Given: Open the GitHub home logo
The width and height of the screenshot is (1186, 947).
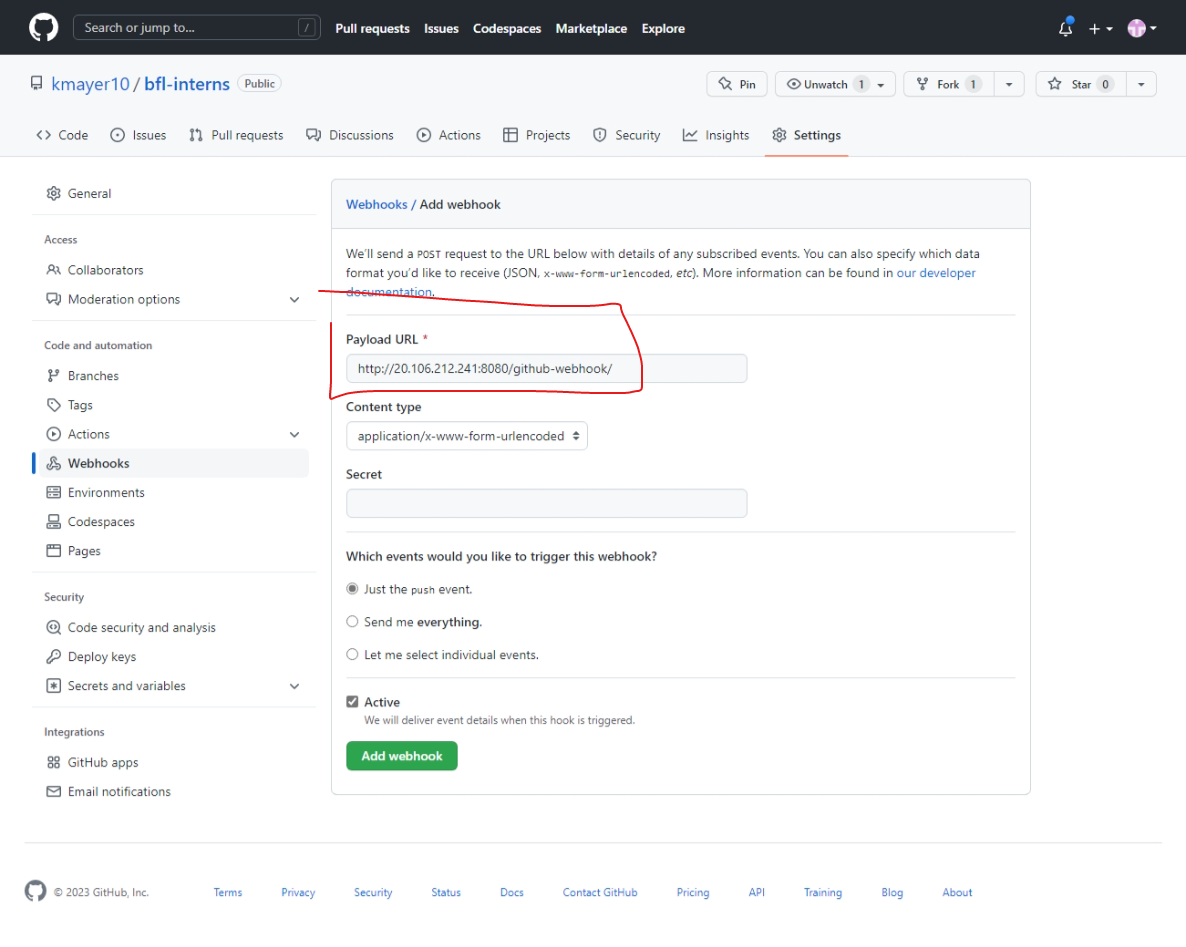Looking at the screenshot, I should pyautogui.click(x=42, y=27).
